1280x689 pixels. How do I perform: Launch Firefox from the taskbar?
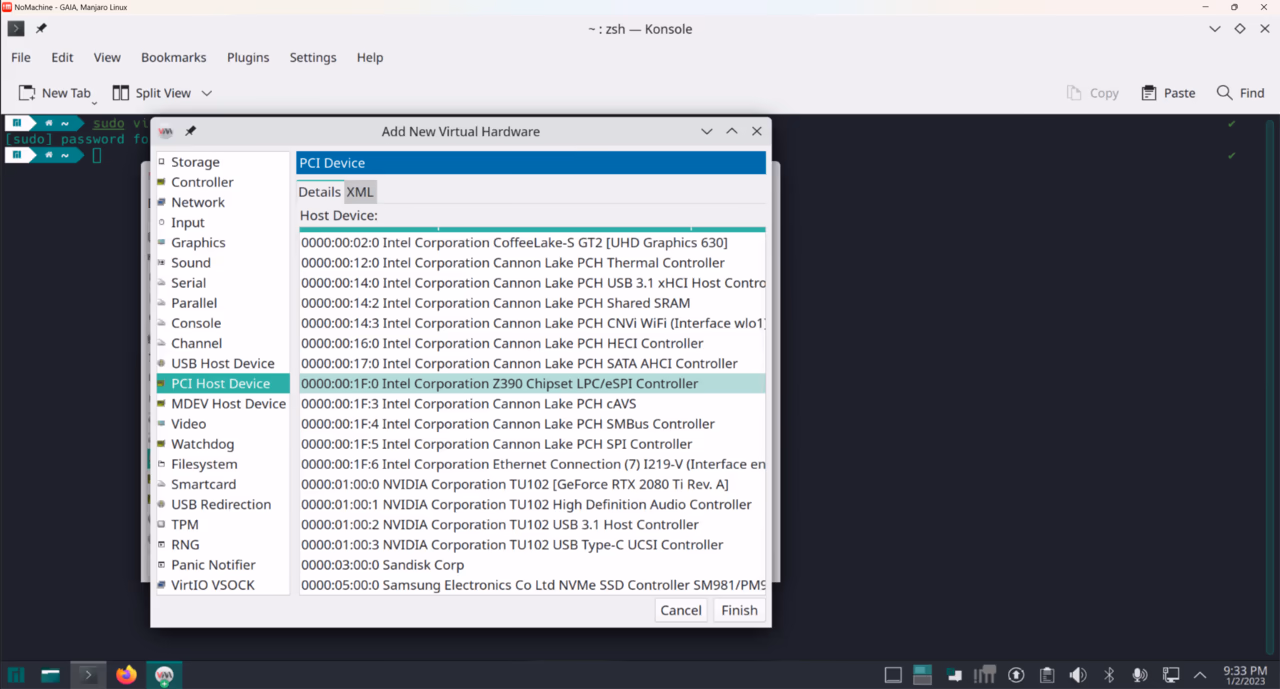(x=126, y=675)
